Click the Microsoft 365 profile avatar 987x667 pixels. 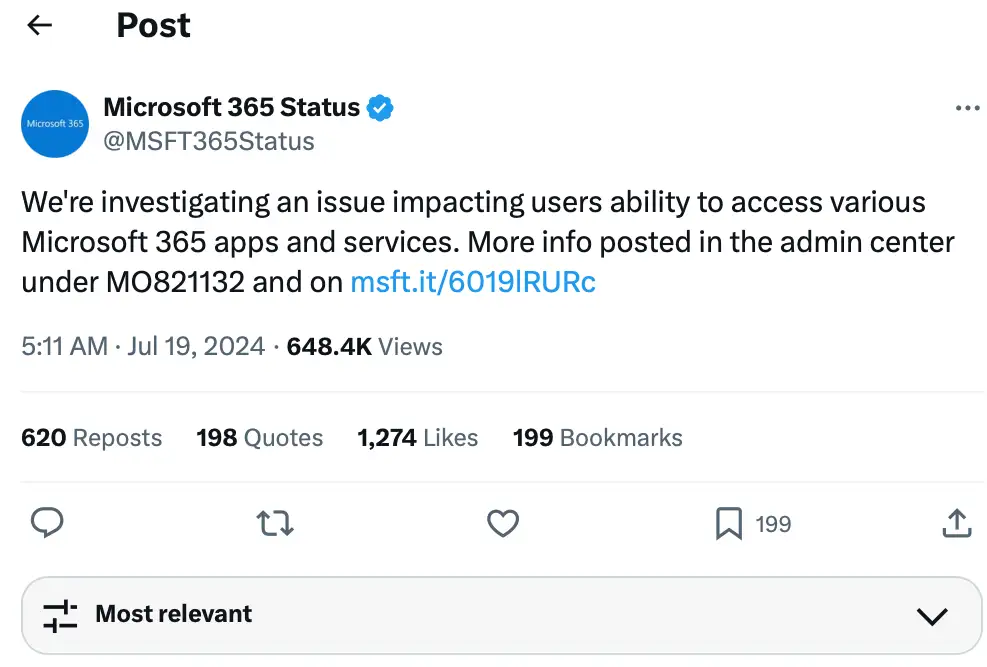[x=54, y=123]
